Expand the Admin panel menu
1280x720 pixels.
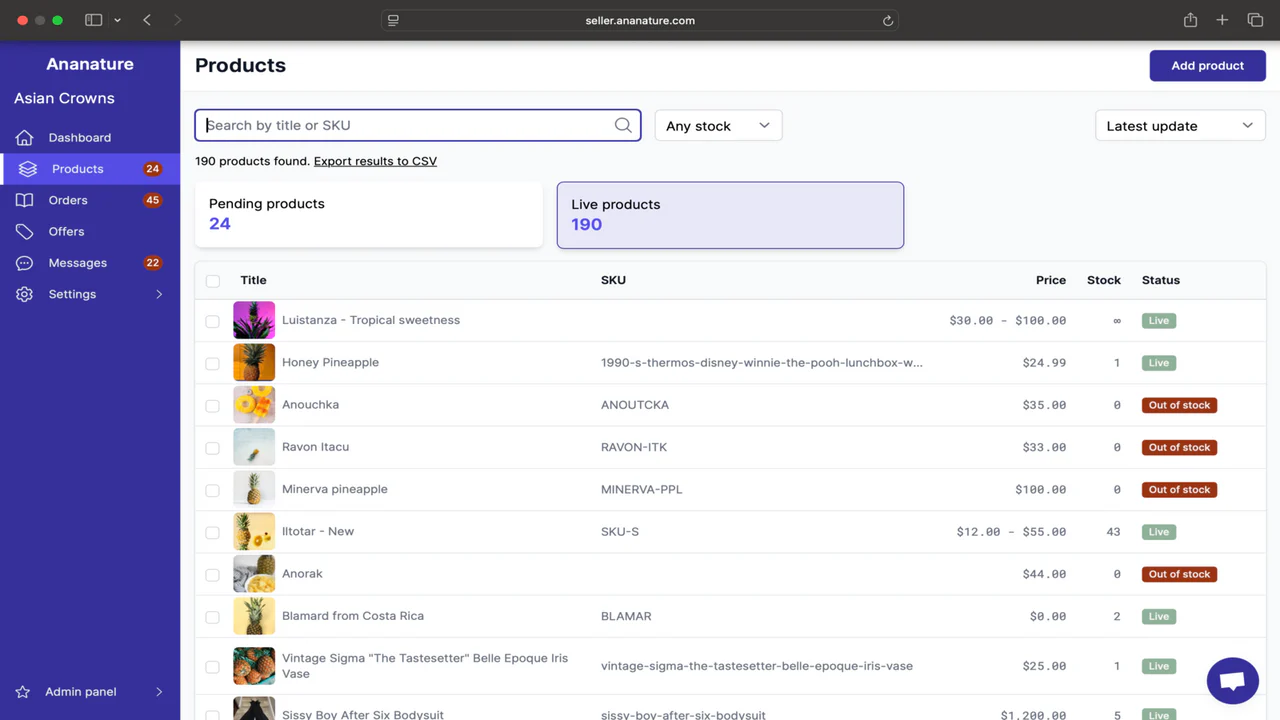tap(90, 692)
